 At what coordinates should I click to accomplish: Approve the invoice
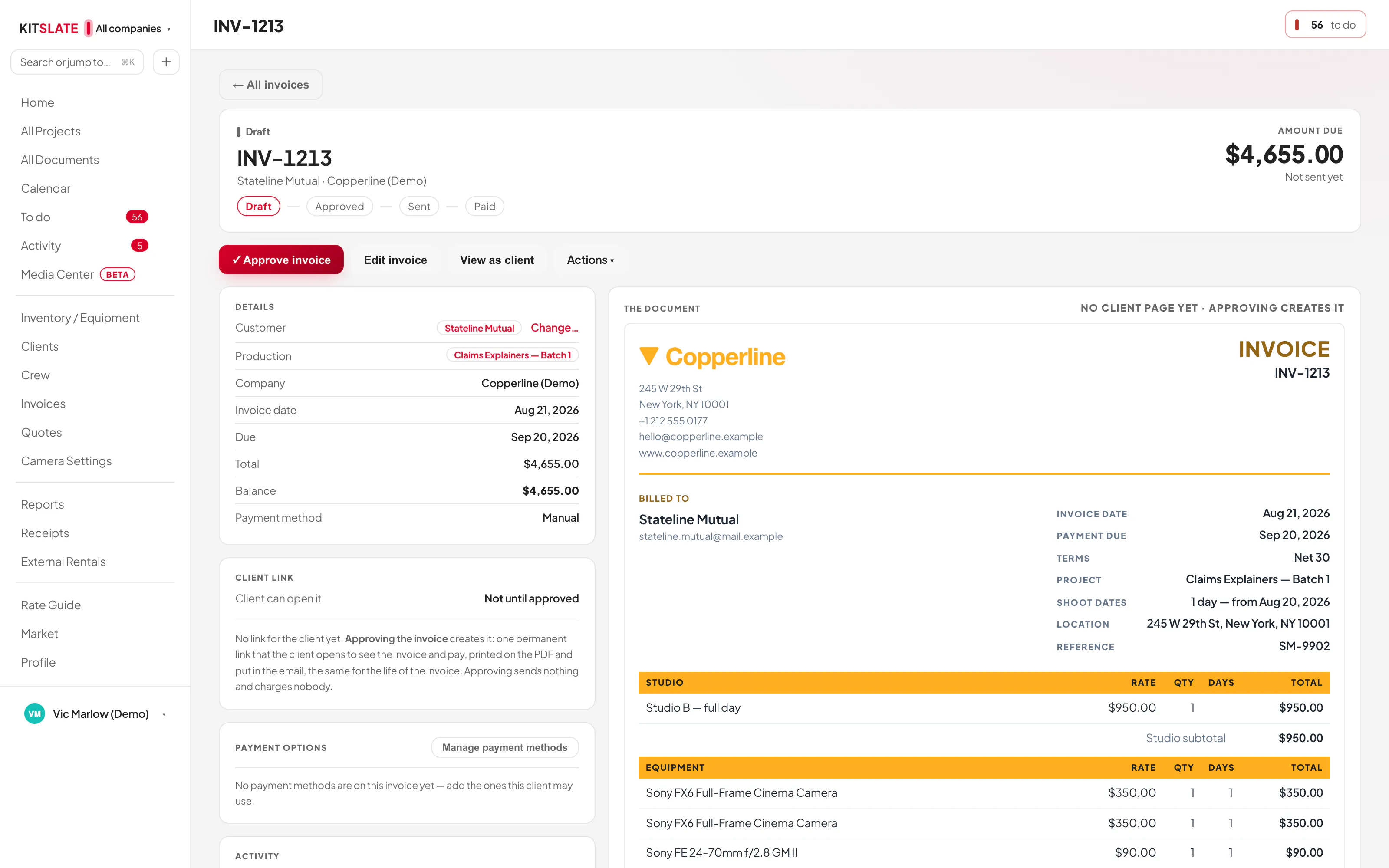[281, 260]
